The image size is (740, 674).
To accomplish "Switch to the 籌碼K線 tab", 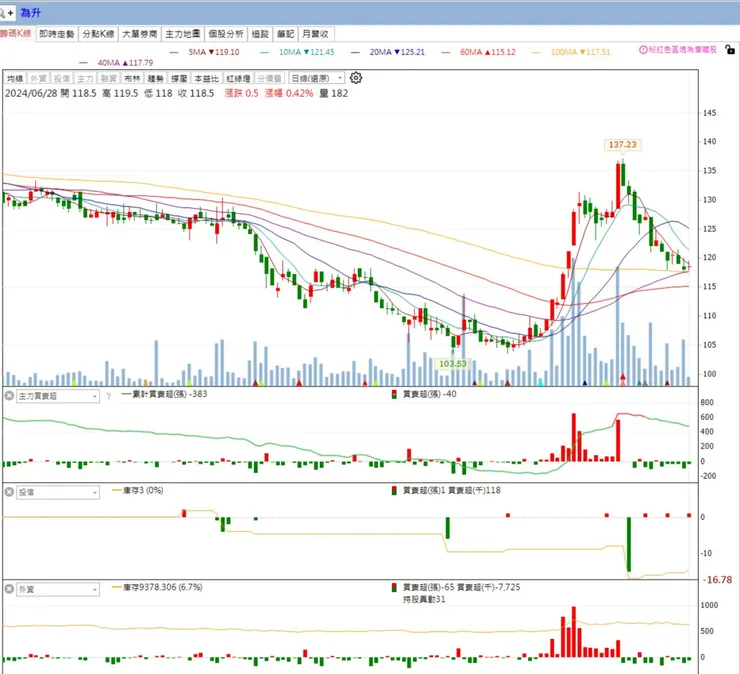I will pos(16,34).
